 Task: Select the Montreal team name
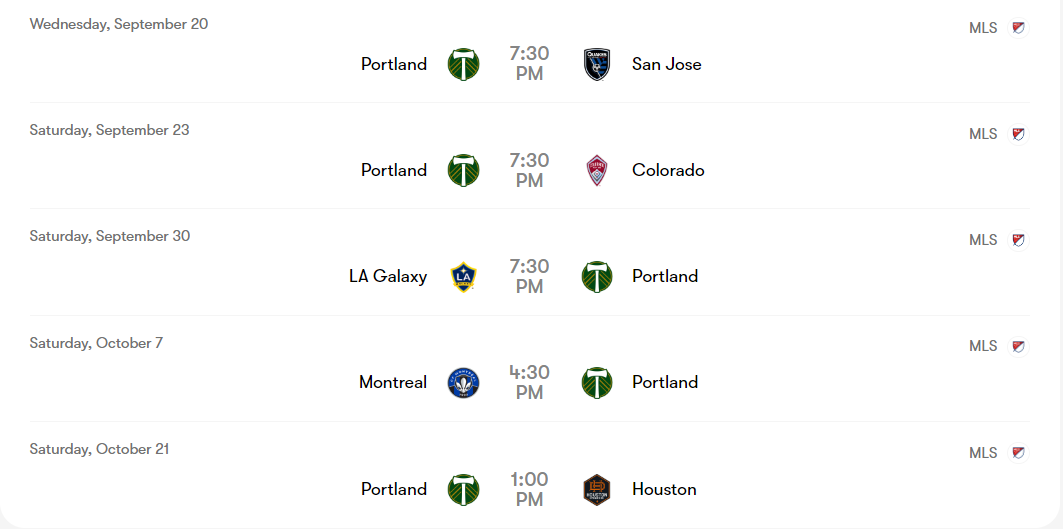[393, 382]
